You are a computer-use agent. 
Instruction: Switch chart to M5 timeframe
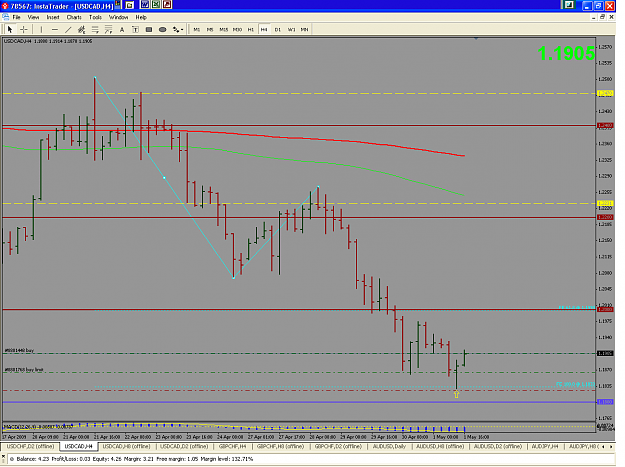pyautogui.click(x=210, y=29)
